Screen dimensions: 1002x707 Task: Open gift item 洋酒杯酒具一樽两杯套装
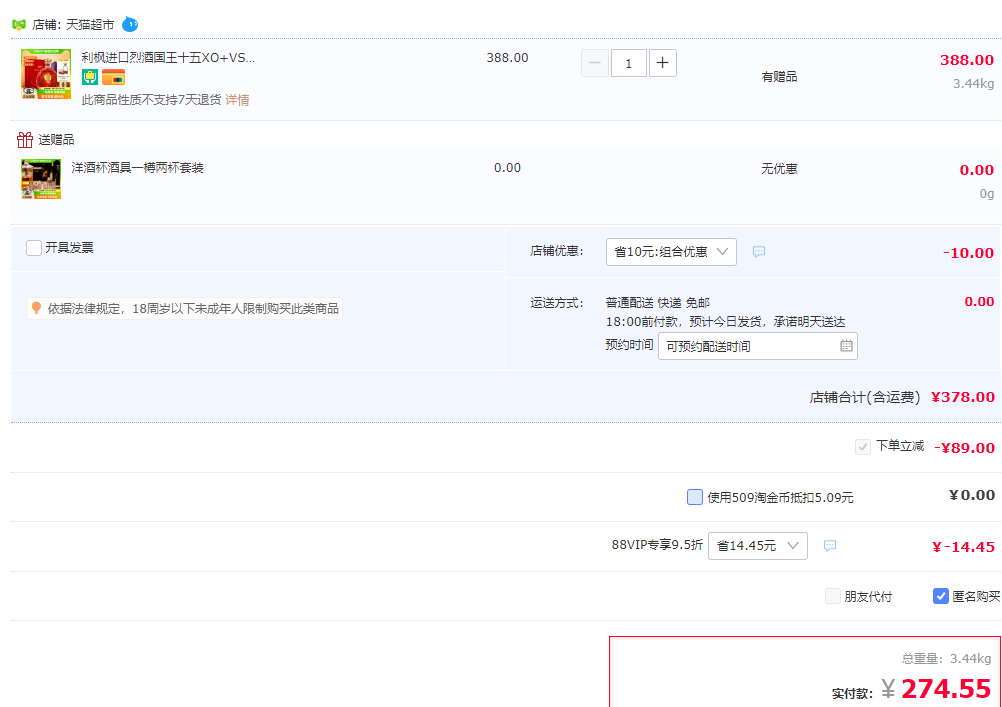pos(137,167)
